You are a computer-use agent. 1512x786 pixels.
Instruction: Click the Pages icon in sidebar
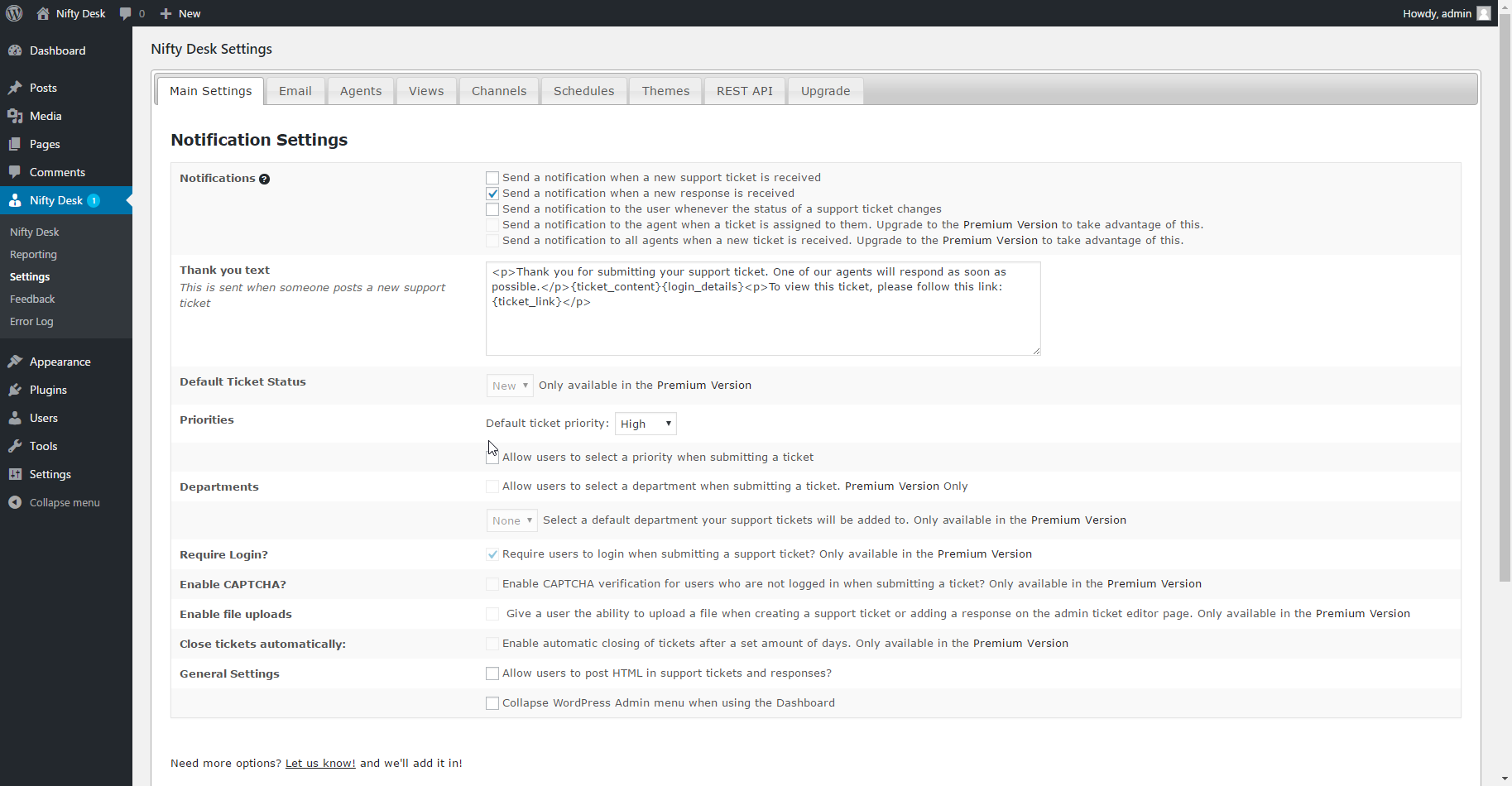point(15,144)
